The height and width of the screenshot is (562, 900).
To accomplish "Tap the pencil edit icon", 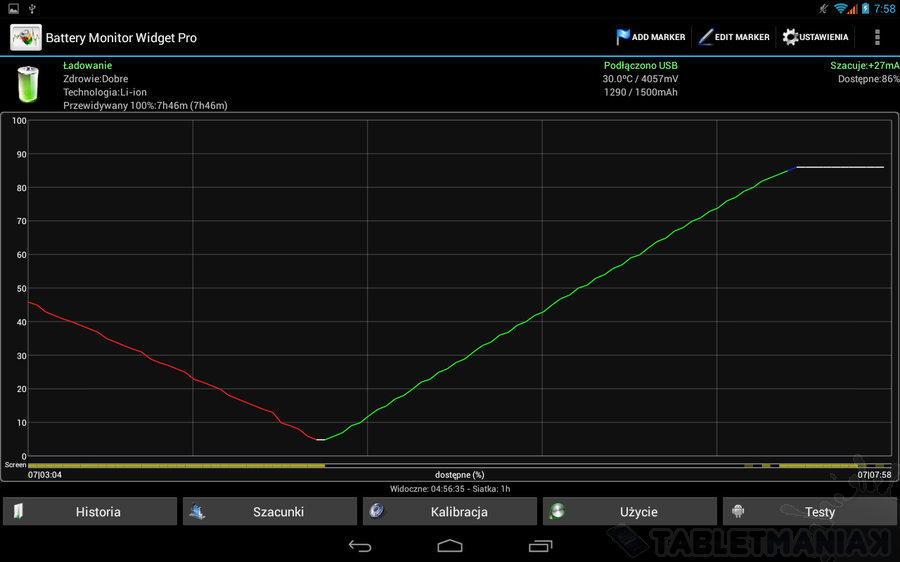I will (x=705, y=37).
